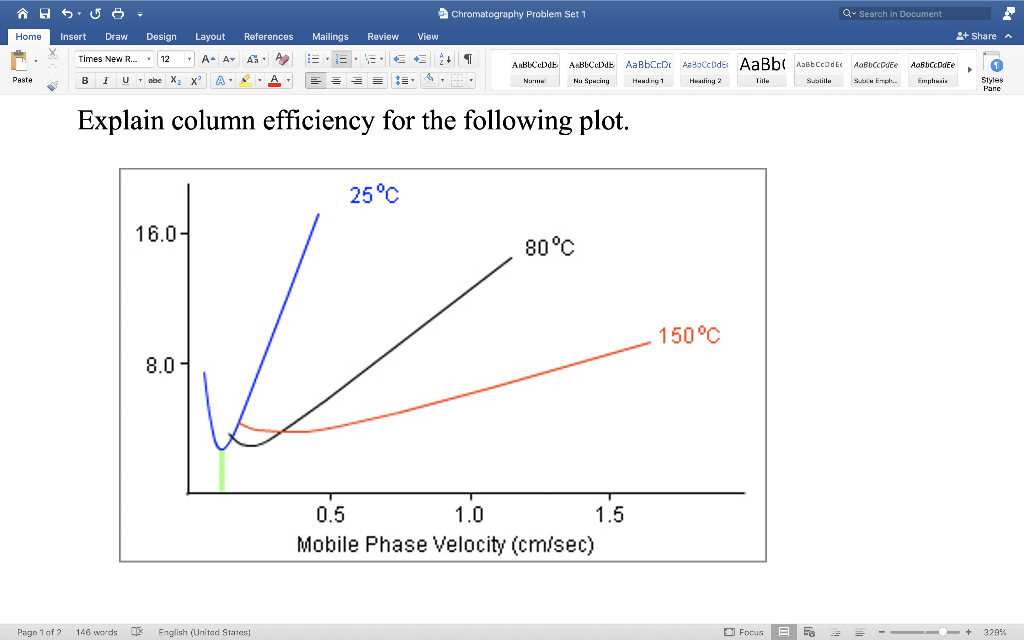1024x640 pixels.
Task: Open the font size dropdown
Action: pyautogui.click(x=189, y=59)
